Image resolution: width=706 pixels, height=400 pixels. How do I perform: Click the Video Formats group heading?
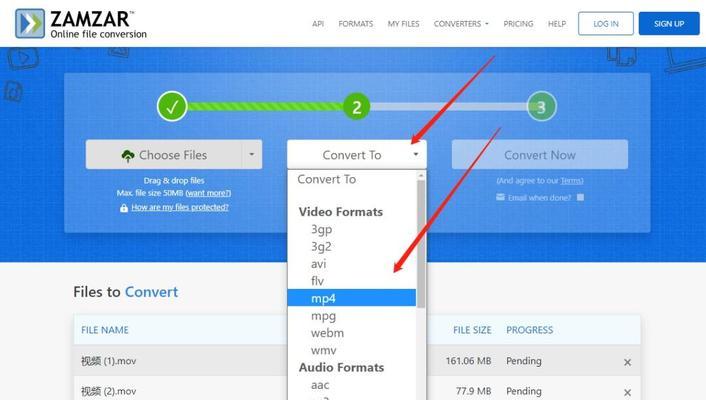[341, 212]
